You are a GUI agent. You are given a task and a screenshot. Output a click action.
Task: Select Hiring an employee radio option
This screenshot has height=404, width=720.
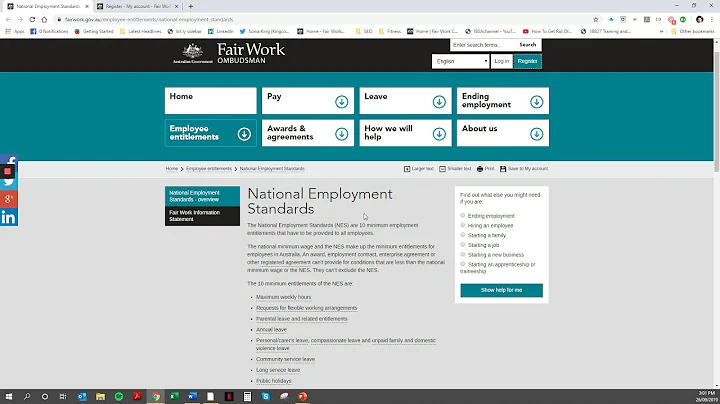463,225
